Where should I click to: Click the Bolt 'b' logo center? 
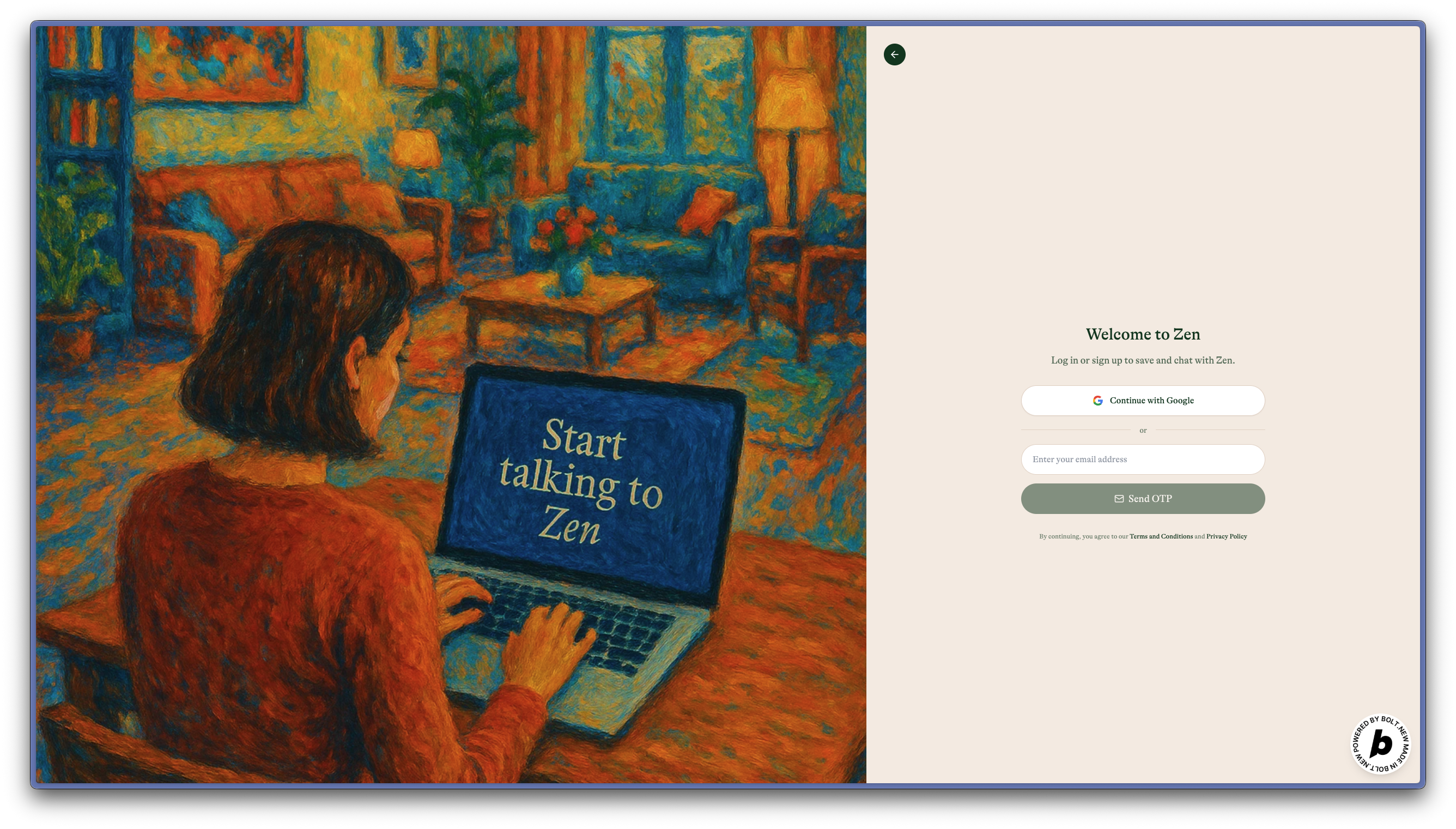tap(1381, 744)
